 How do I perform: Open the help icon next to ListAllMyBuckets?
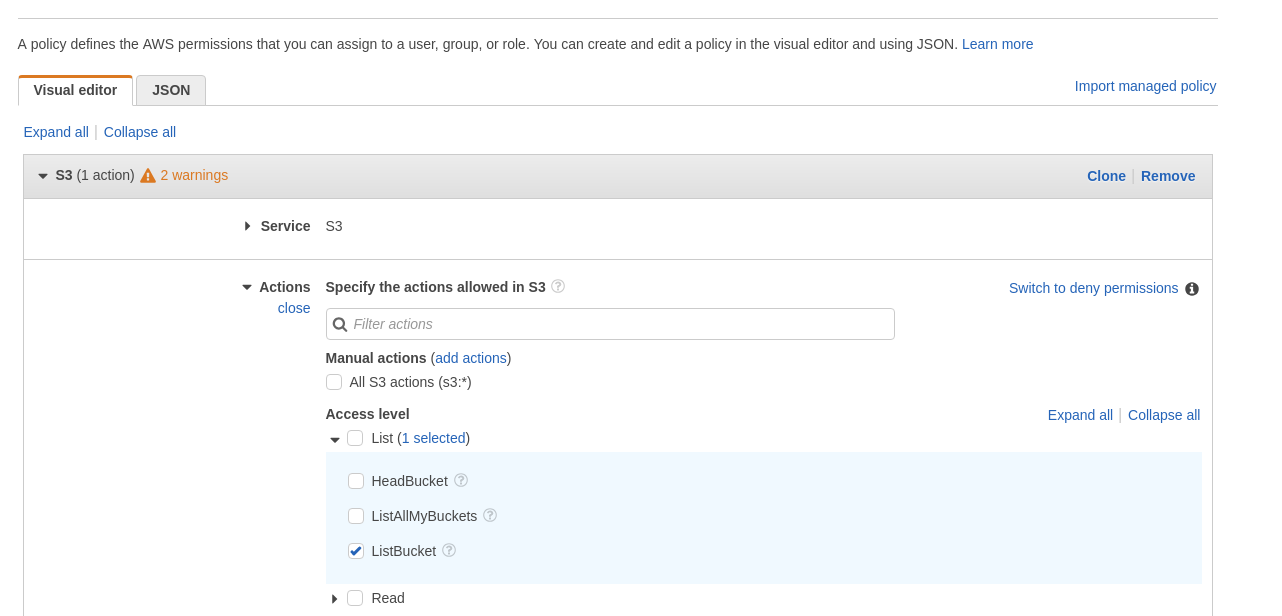489,515
